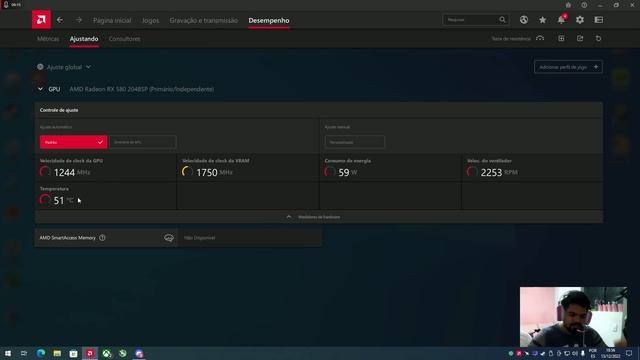Toggle the sidebar panel layout icon
This screenshot has height=360, width=640.
(x=598, y=20)
